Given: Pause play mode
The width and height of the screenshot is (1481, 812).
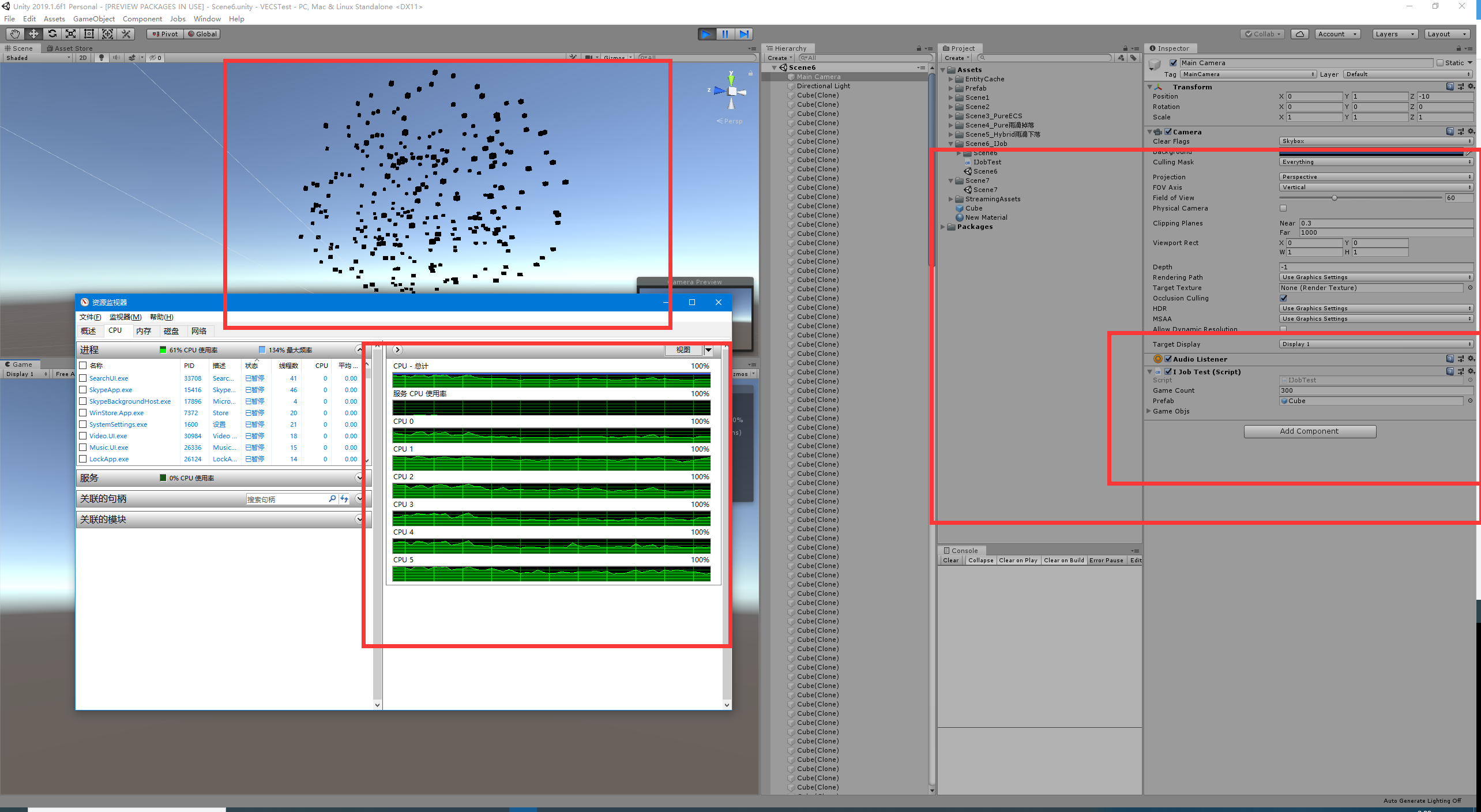Looking at the screenshot, I should (x=725, y=33).
